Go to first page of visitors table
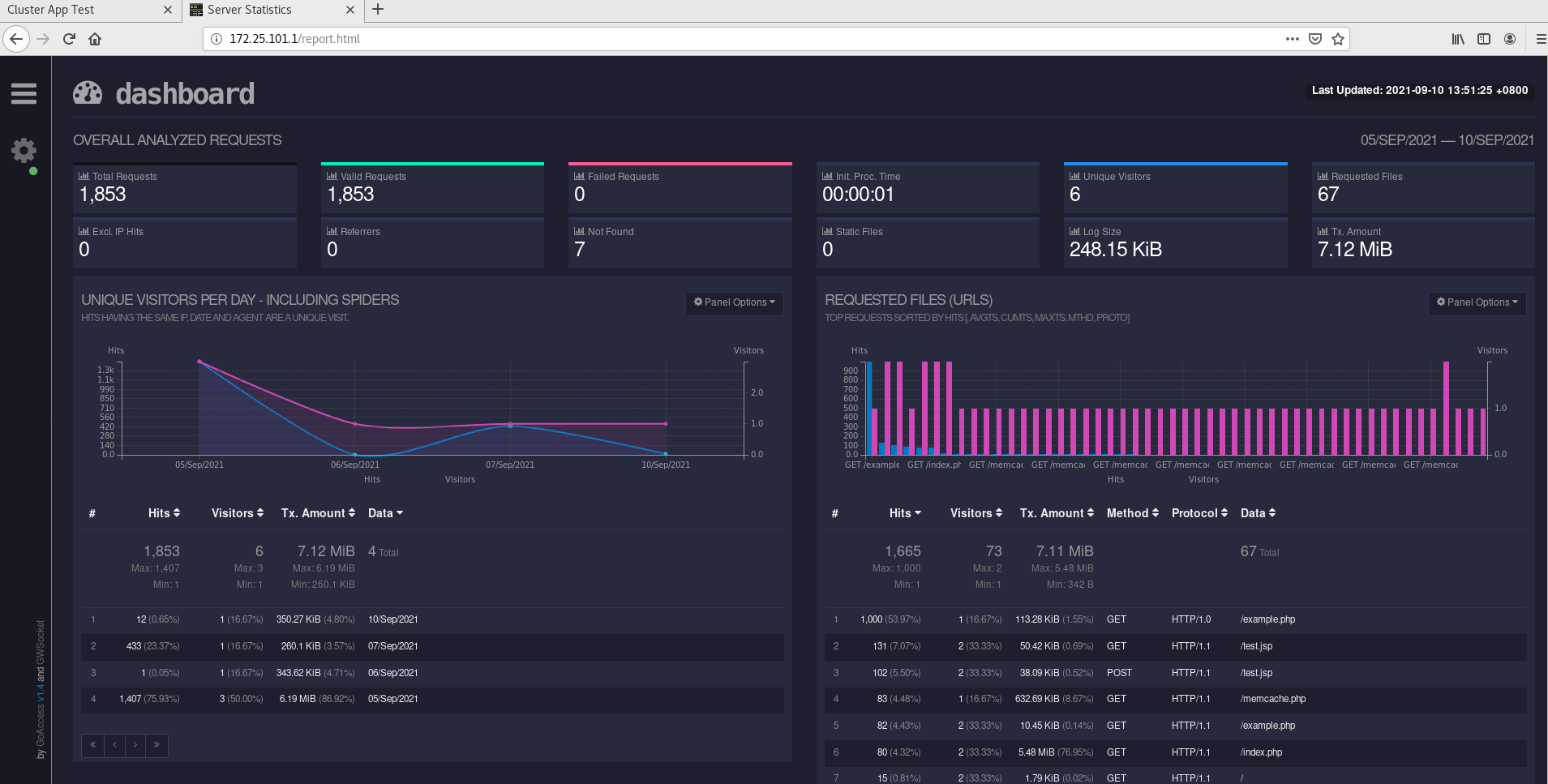The width and height of the screenshot is (1548, 784). [92, 745]
